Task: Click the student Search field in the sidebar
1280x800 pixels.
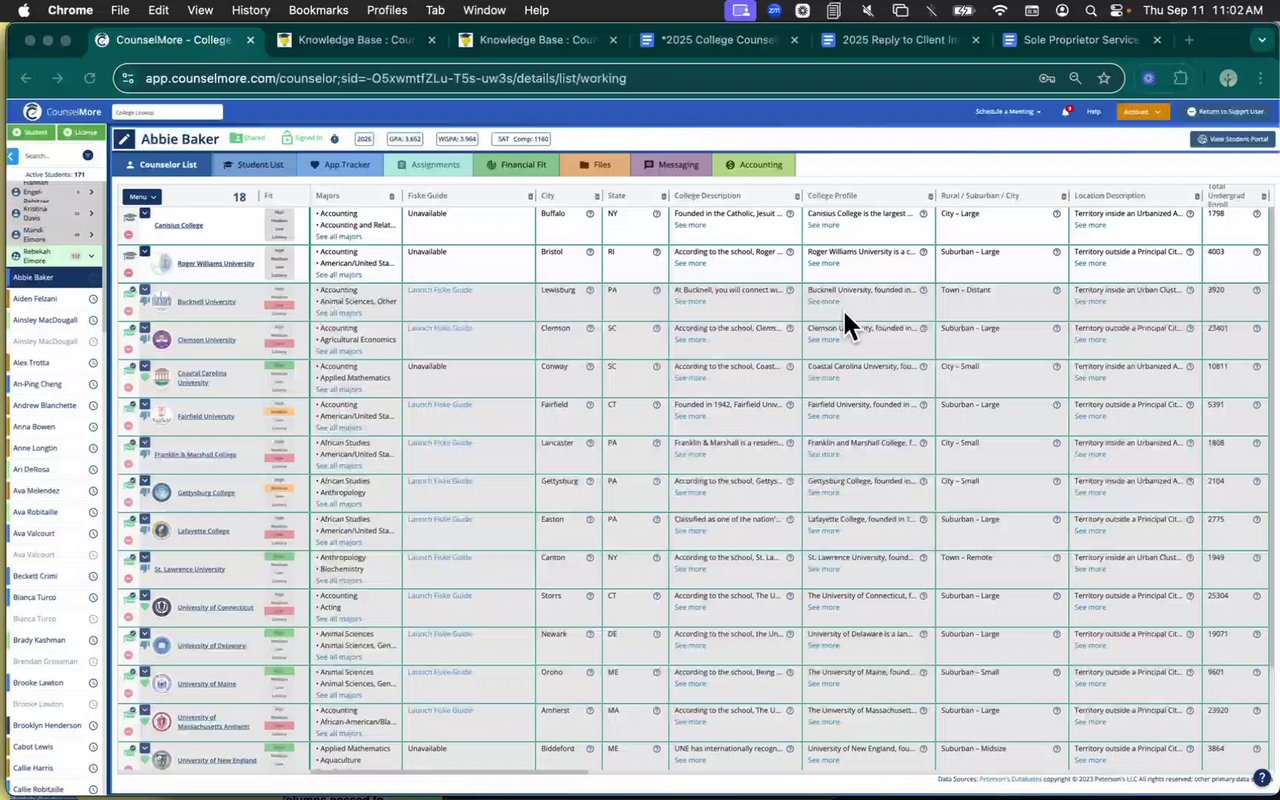Action: click(x=50, y=156)
